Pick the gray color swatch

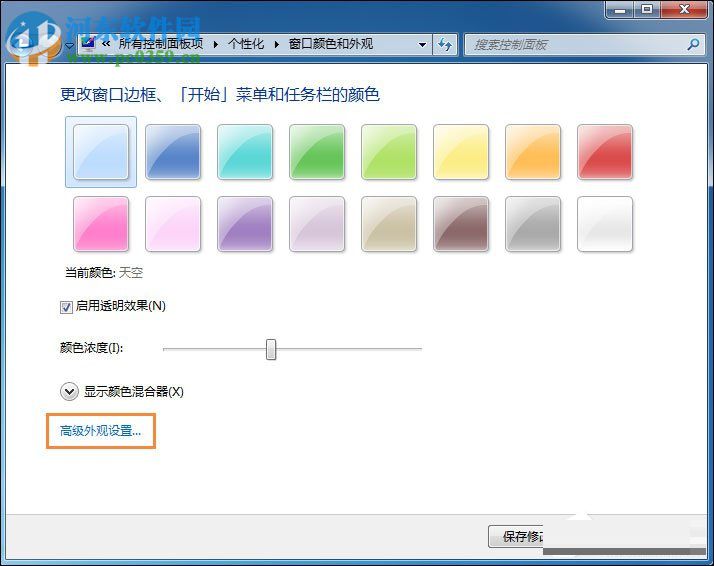(533, 224)
